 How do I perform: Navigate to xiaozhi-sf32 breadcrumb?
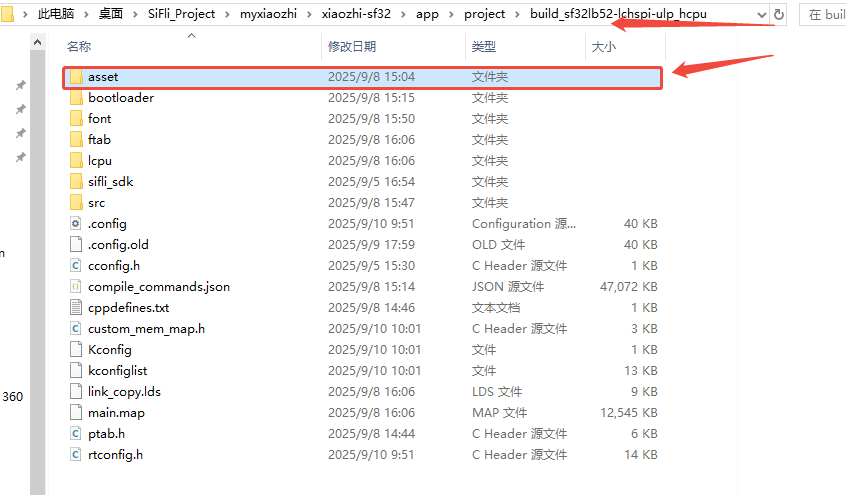356,14
